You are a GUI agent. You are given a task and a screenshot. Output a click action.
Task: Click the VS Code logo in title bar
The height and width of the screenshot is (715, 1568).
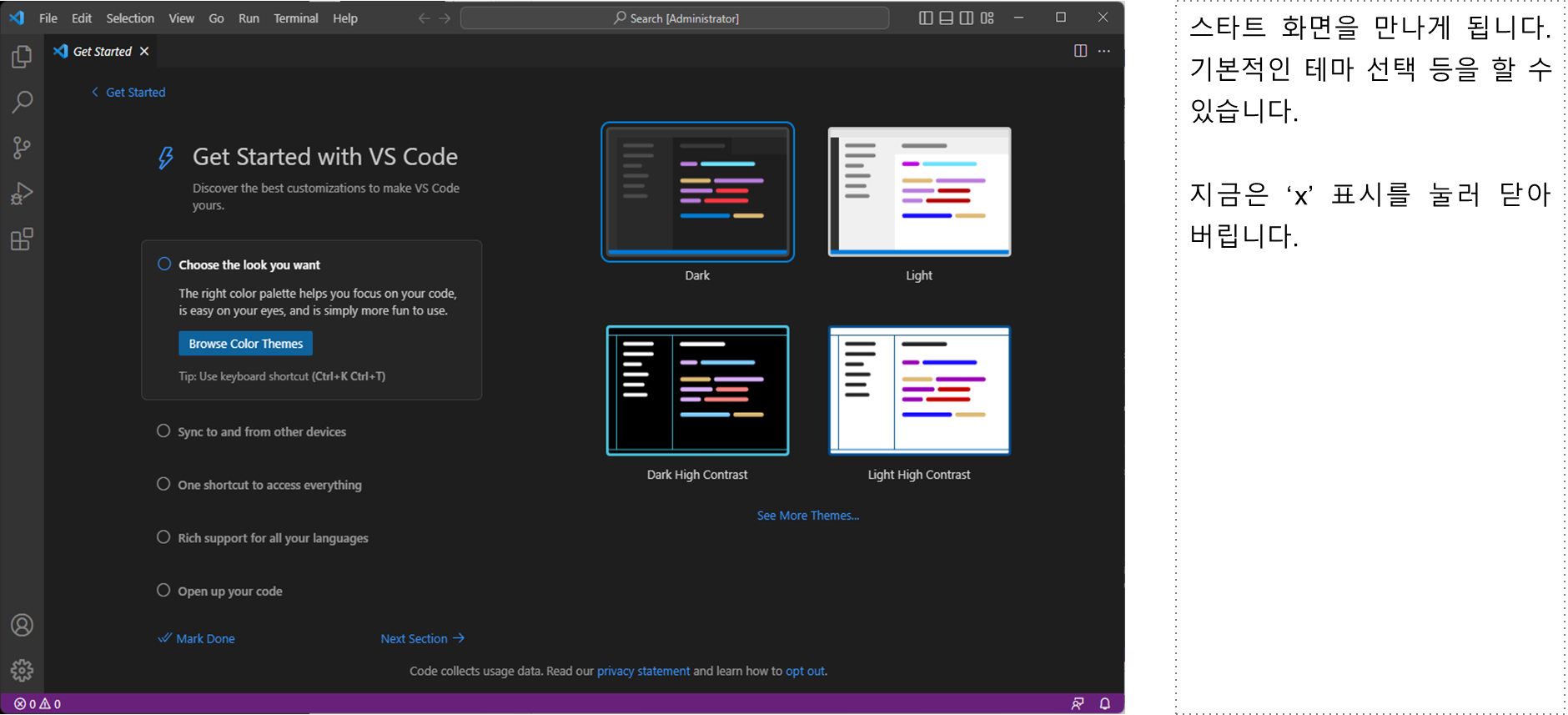pyautogui.click(x=17, y=18)
